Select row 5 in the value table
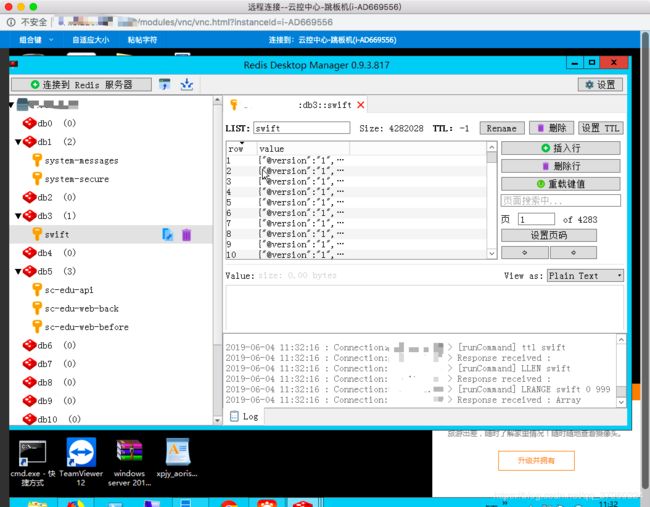 tap(356, 202)
